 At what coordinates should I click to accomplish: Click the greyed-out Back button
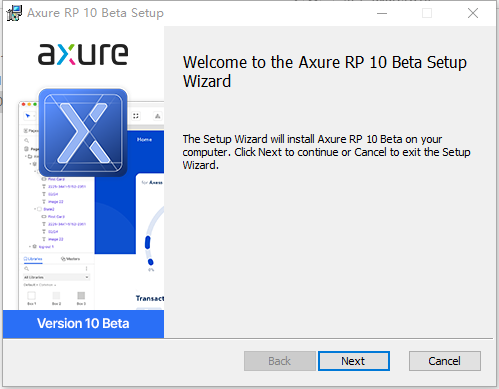tap(280, 361)
